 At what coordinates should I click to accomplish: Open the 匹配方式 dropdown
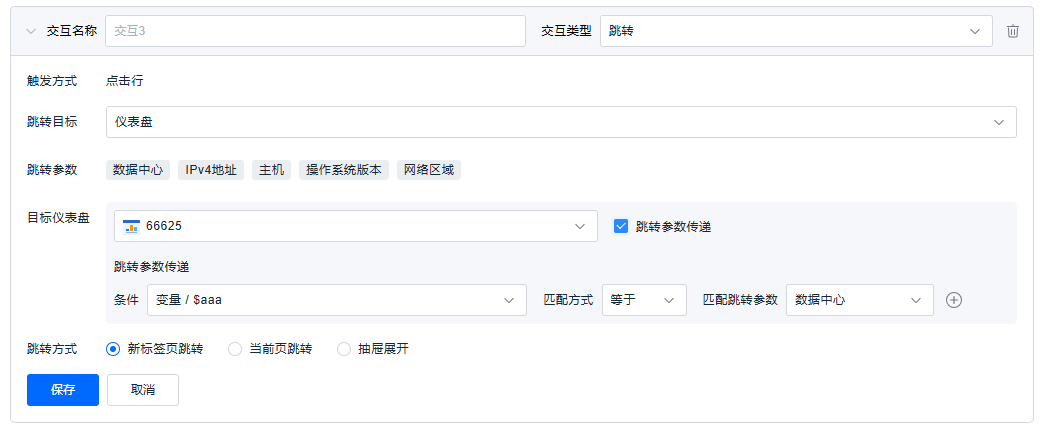point(644,300)
